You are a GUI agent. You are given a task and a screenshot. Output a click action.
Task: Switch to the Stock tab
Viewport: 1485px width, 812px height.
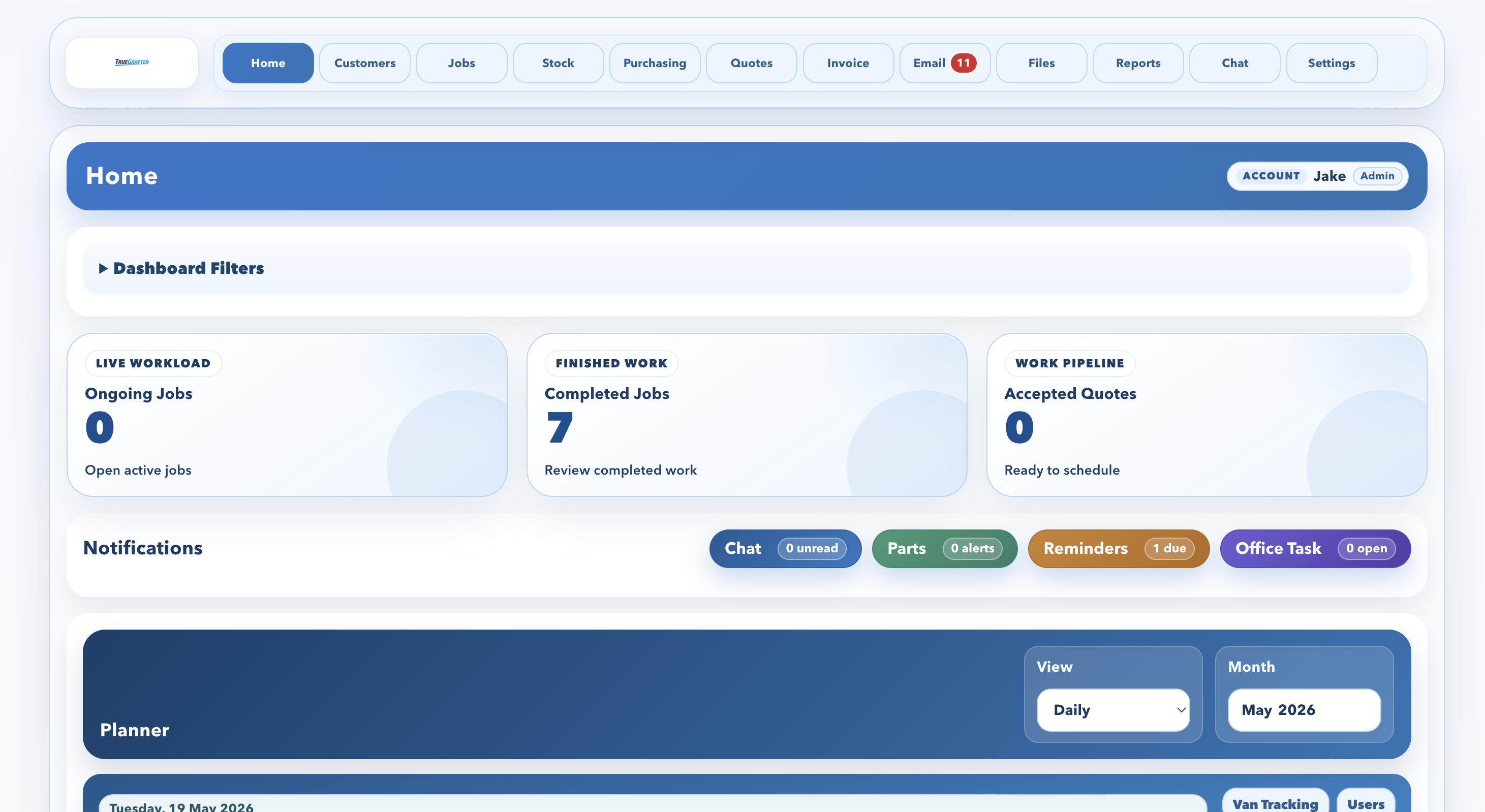click(558, 63)
